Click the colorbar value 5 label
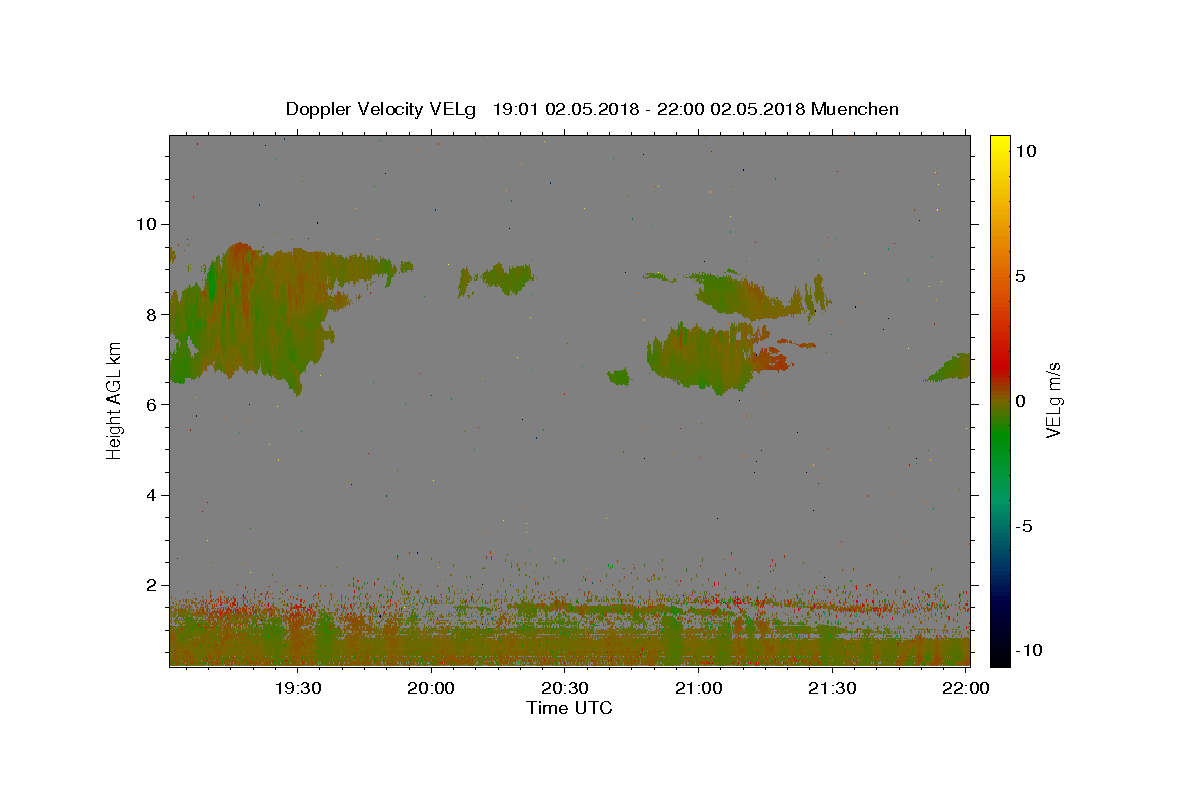This screenshot has width=1200, height=800. coord(1021,276)
